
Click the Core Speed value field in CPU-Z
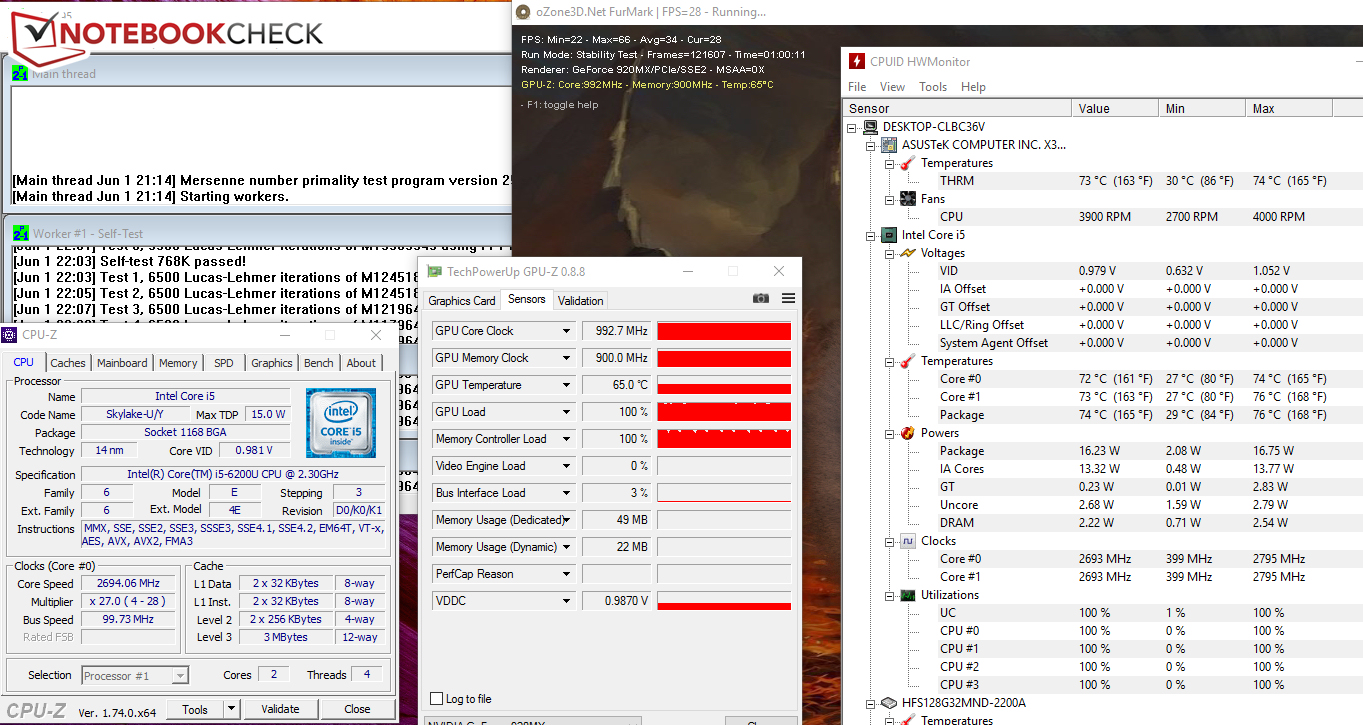click(x=128, y=584)
